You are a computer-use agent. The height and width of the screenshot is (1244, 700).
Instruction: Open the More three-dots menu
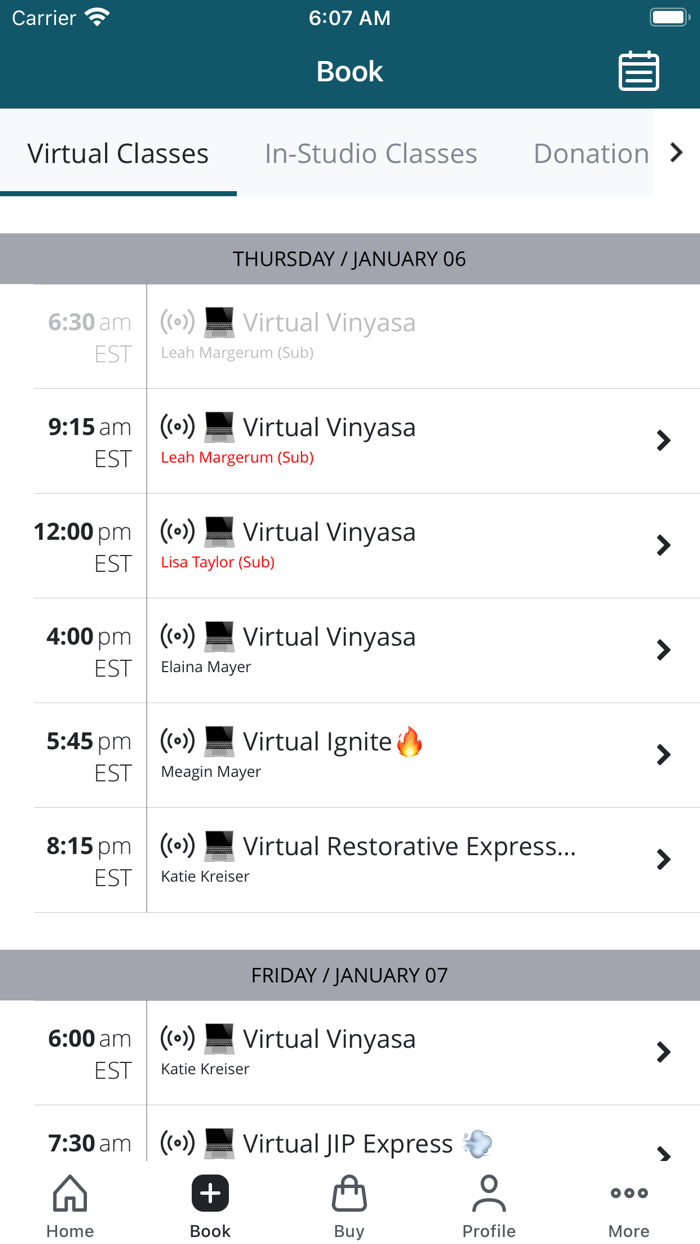[629, 1194]
